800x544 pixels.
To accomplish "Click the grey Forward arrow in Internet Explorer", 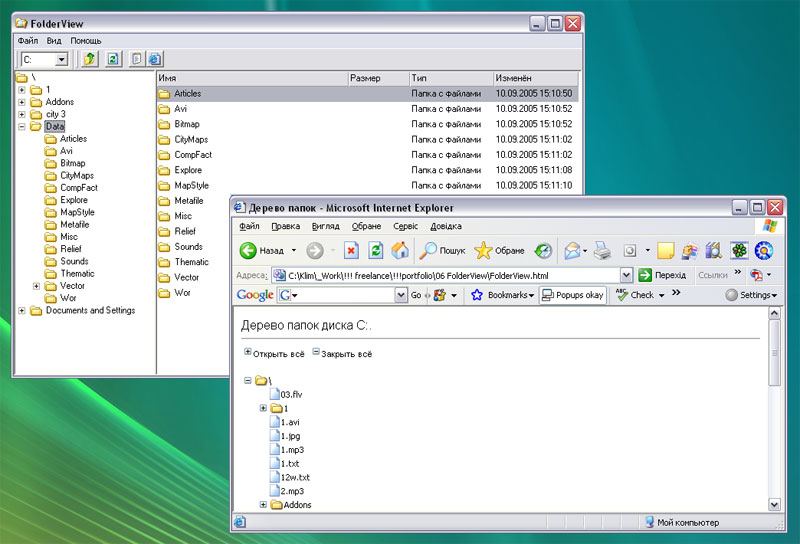I will point(315,251).
